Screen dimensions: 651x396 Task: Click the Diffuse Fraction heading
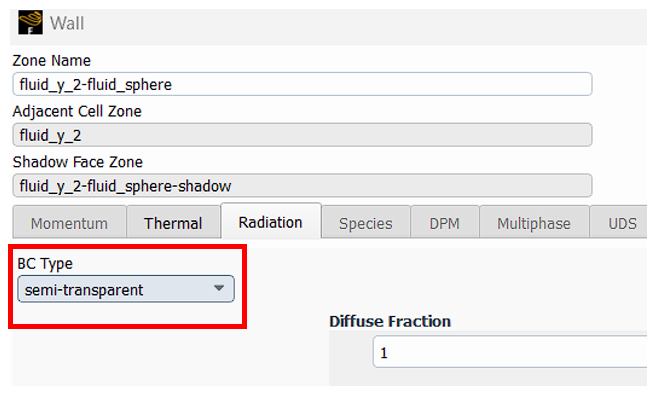pos(390,321)
